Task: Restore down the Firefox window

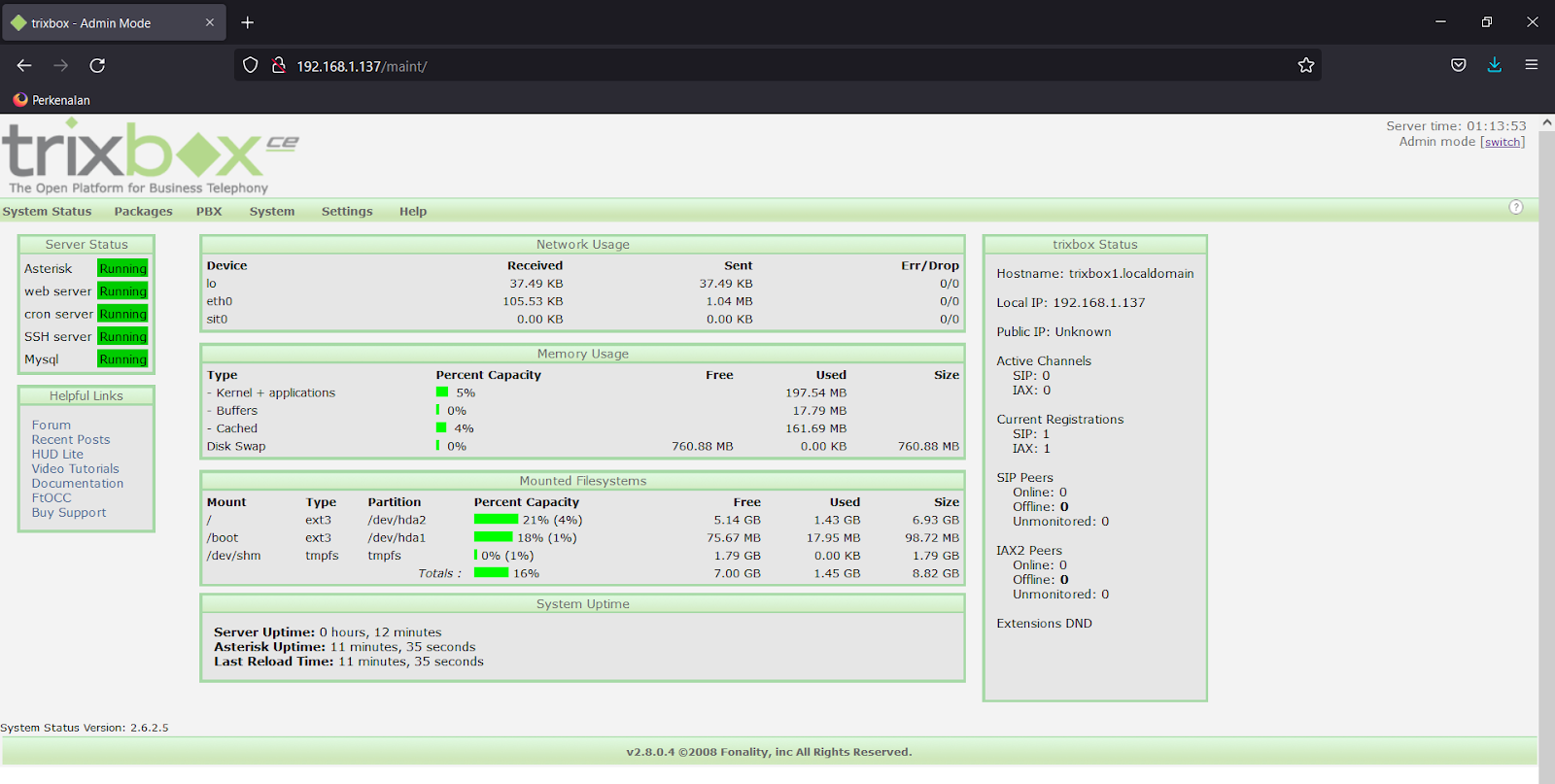Action: [x=1486, y=21]
